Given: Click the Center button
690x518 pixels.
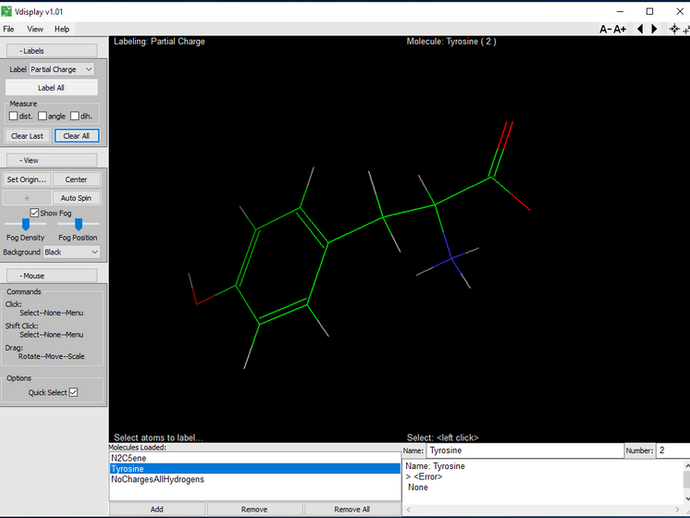Looking at the screenshot, I should point(77,179).
